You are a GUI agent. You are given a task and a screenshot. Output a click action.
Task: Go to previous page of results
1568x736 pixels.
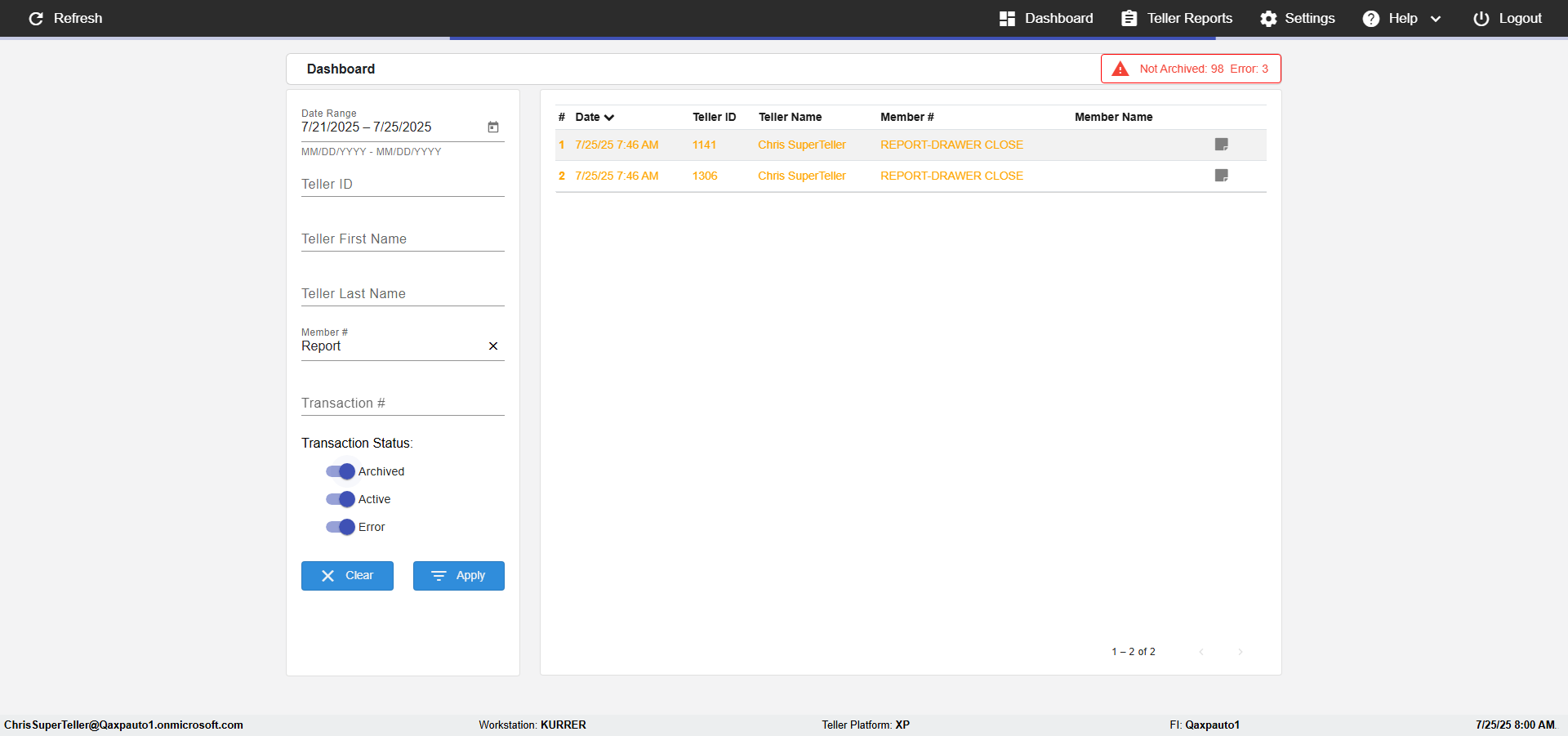(1201, 652)
